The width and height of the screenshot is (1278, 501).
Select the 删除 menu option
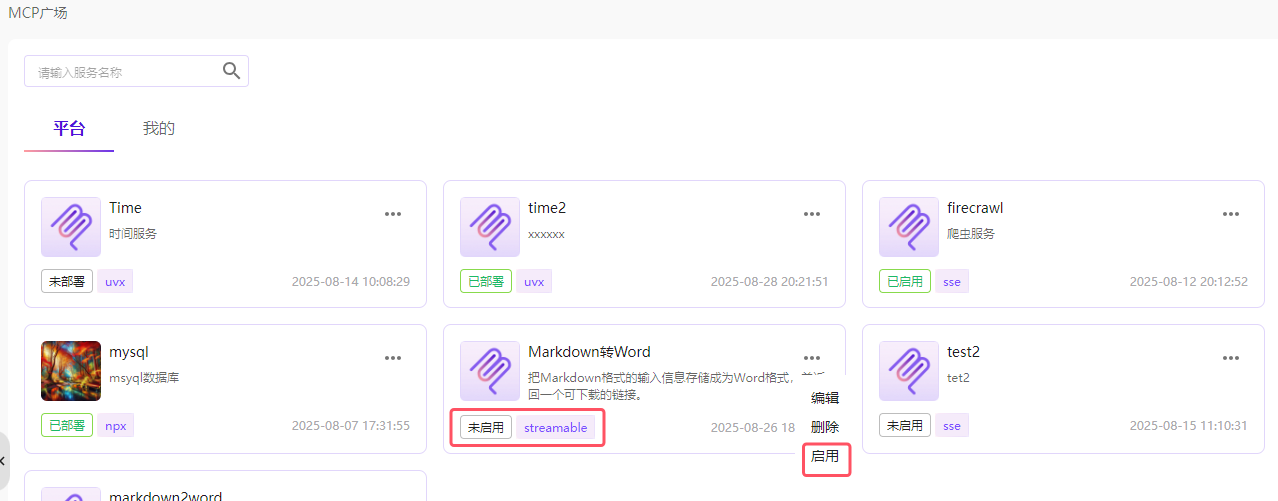pos(825,427)
